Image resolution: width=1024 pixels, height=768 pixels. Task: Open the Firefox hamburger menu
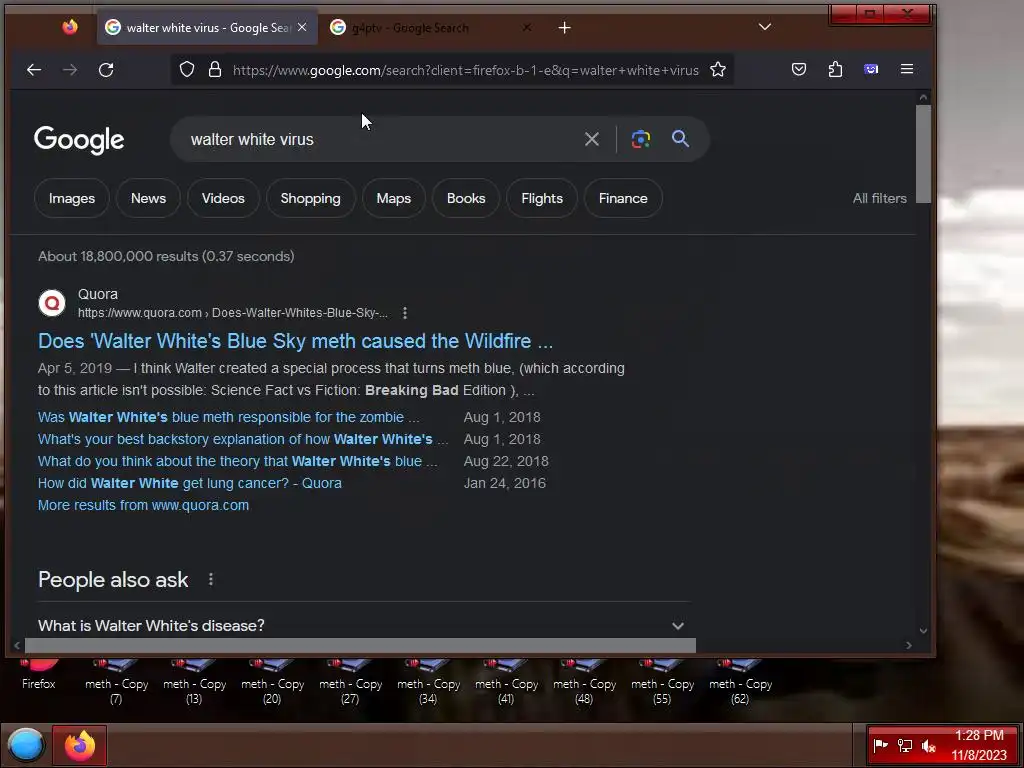pyautogui.click(x=906, y=69)
